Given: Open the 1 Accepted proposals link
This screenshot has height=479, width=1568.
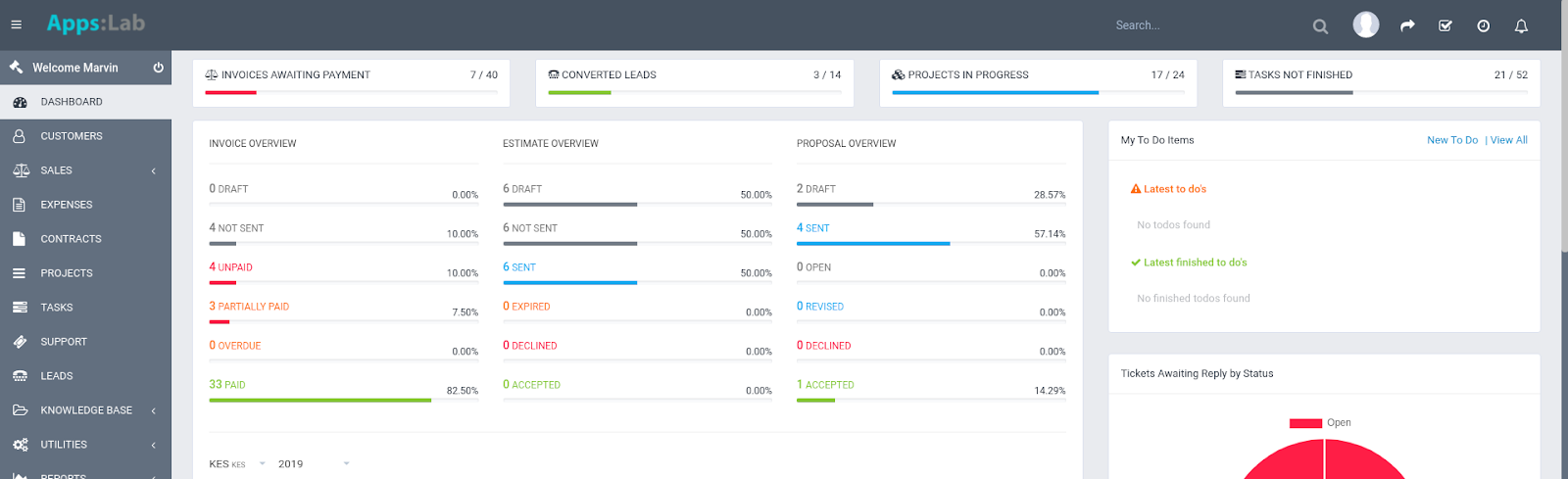Looking at the screenshot, I should click(825, 385).
